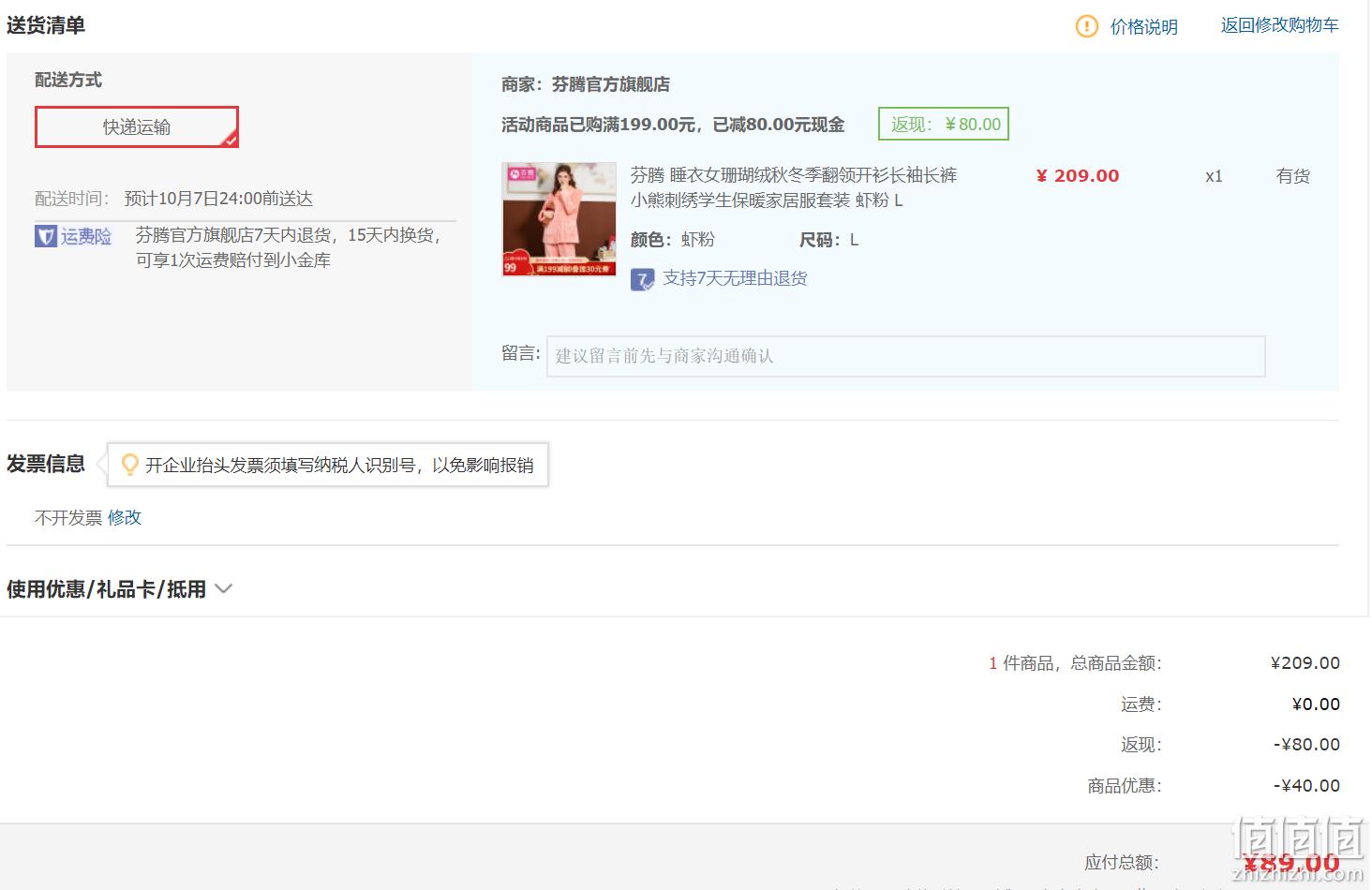The width and height of the screenshot is (1372, 890).
Task: Click the 发票信息 section heading
Action: (x=46, y=464)
